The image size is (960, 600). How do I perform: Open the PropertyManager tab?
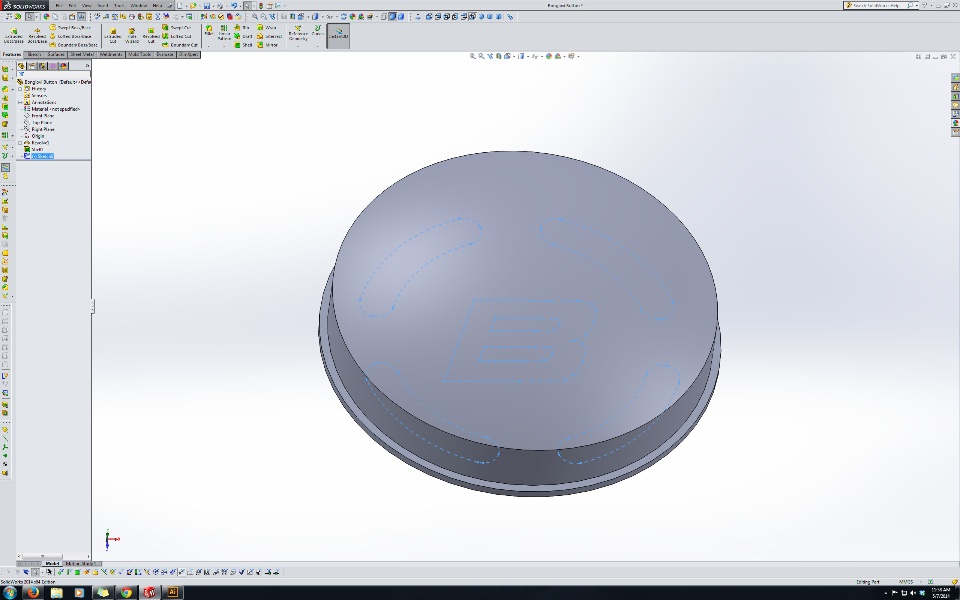click(32, 66)
